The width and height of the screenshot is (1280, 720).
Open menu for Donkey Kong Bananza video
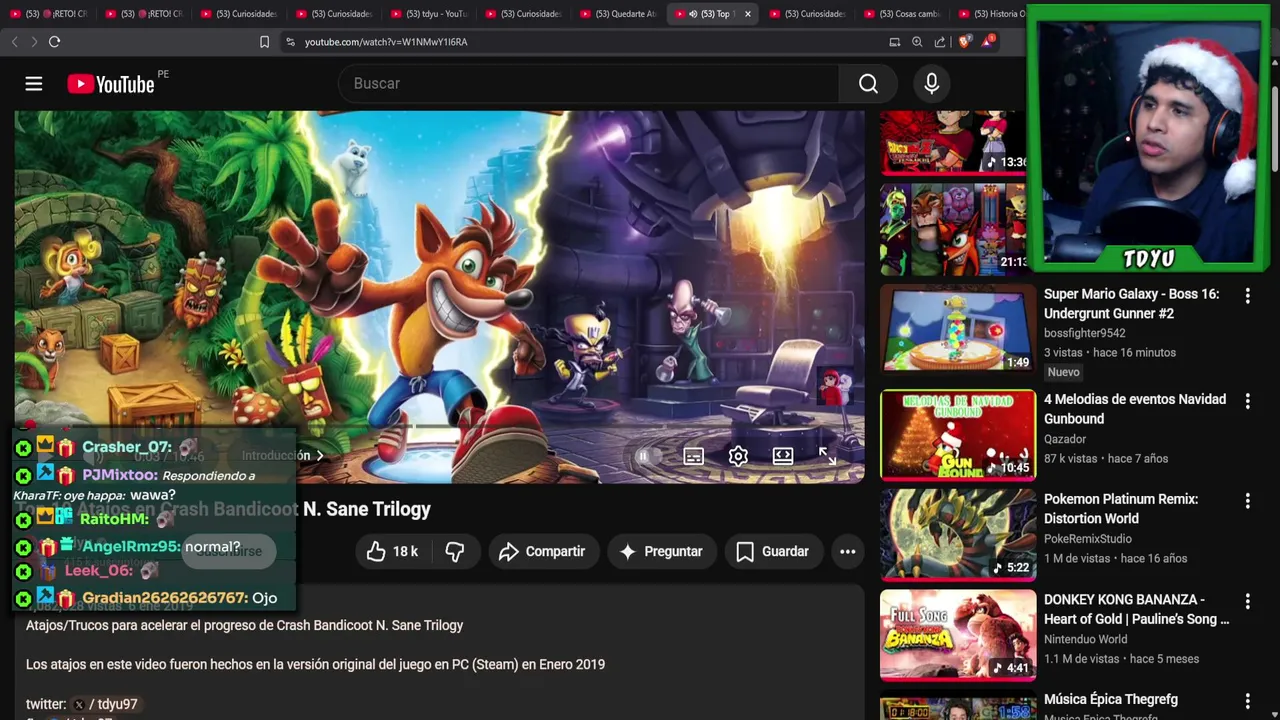click(x=1247, y=601)
